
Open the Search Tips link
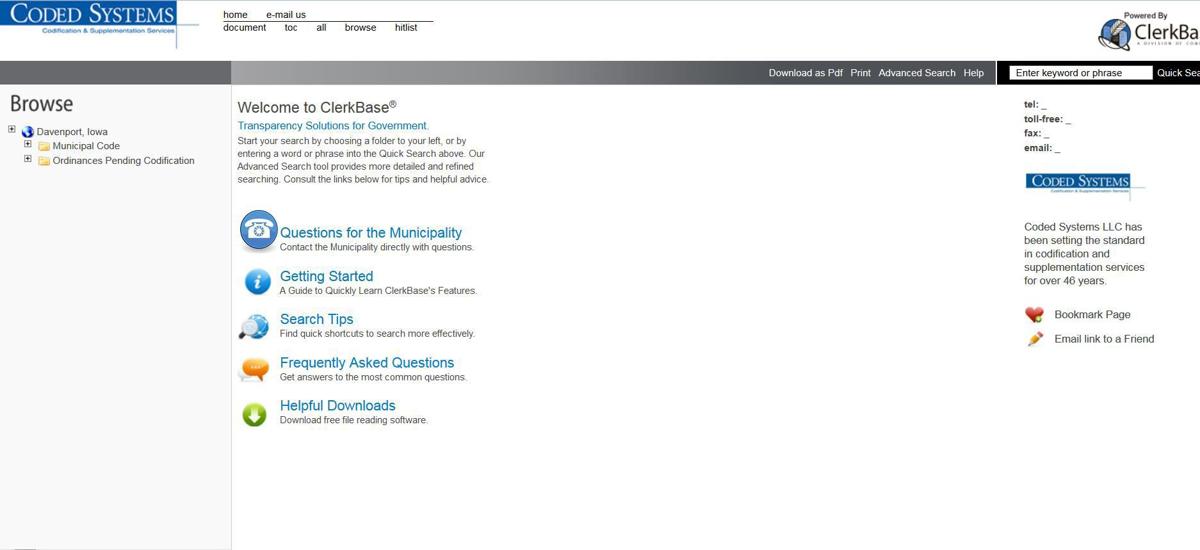(x=316, y=319)
